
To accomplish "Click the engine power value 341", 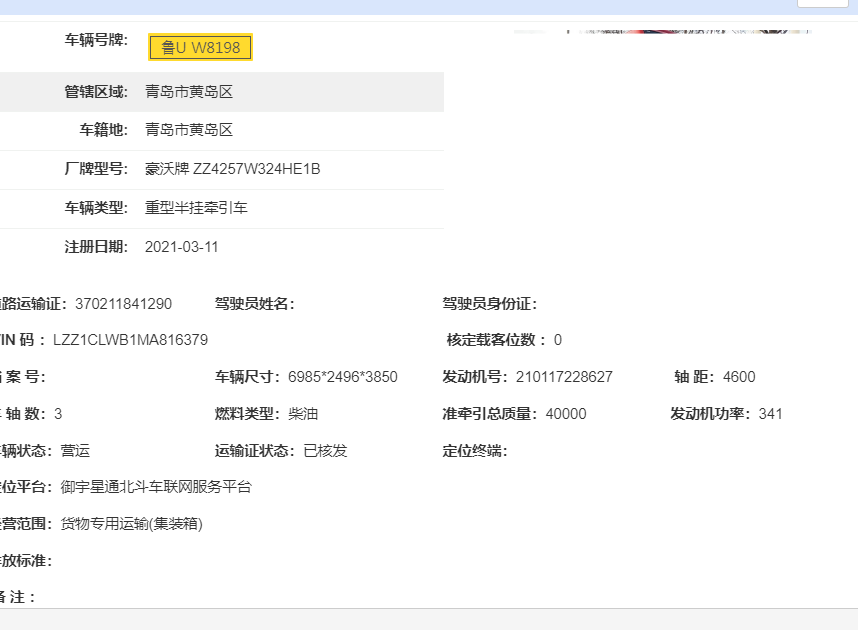I will [770, 414].
